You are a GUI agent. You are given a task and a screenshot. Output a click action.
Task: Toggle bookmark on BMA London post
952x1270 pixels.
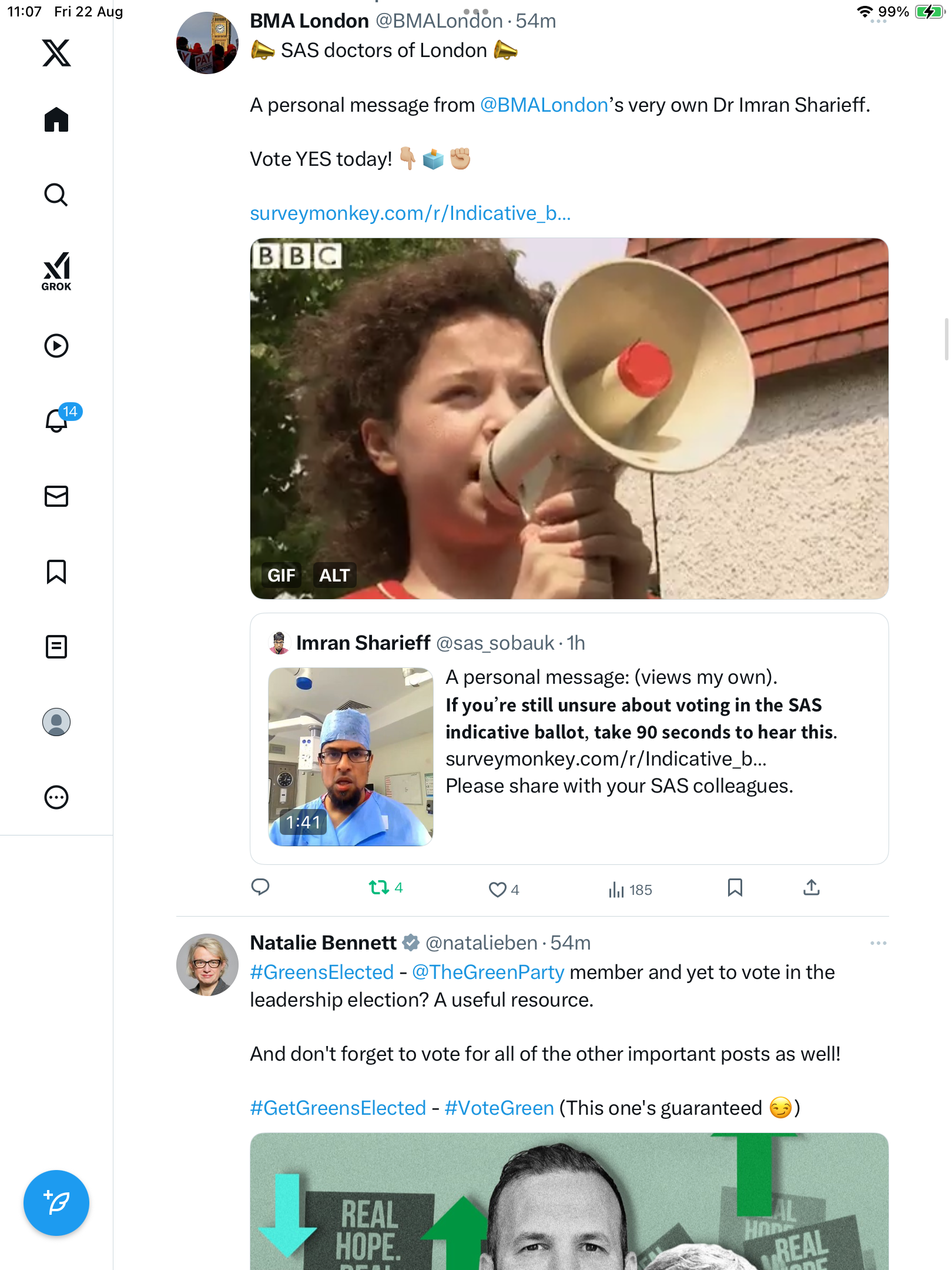(735, 887)
